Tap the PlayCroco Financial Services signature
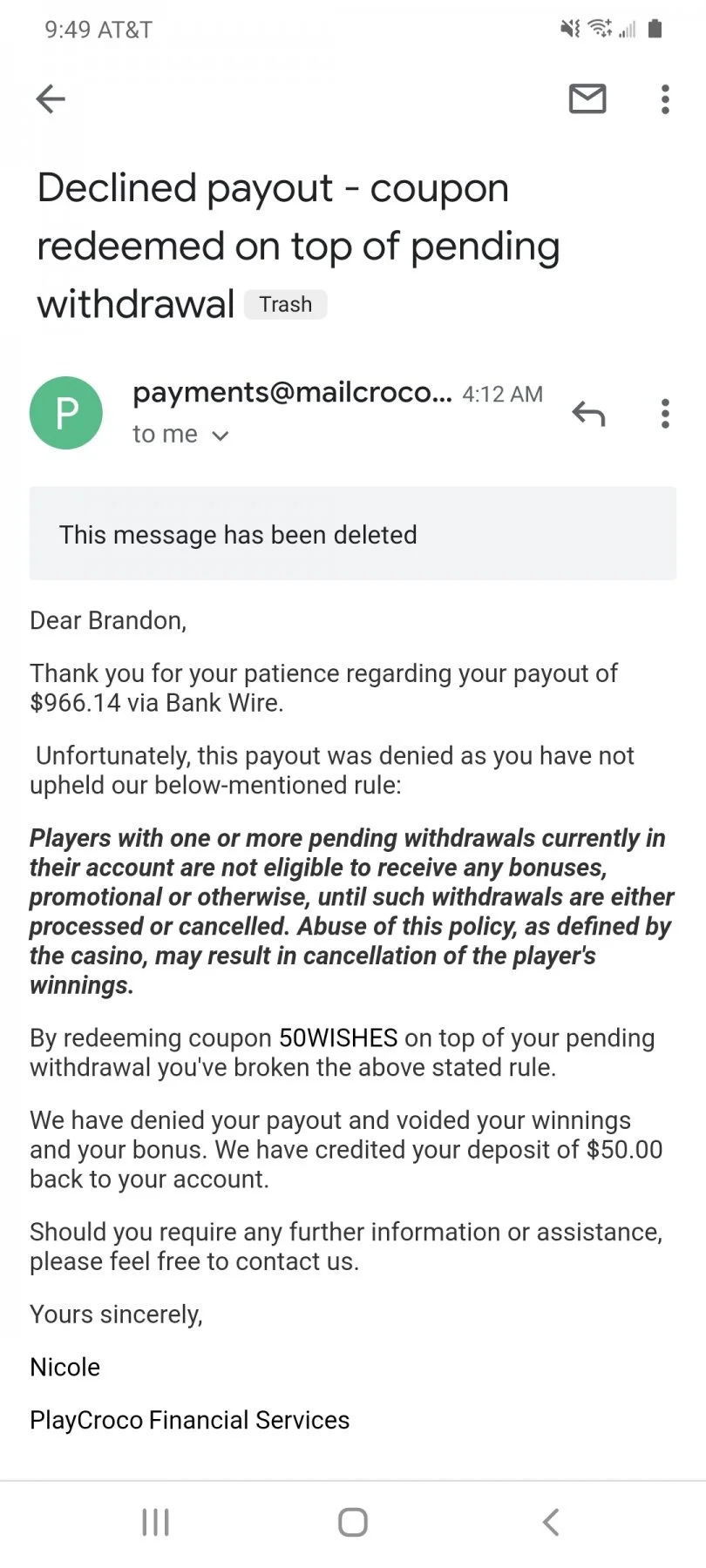Screen dimensions: 706x1568 click(189, 1420)
